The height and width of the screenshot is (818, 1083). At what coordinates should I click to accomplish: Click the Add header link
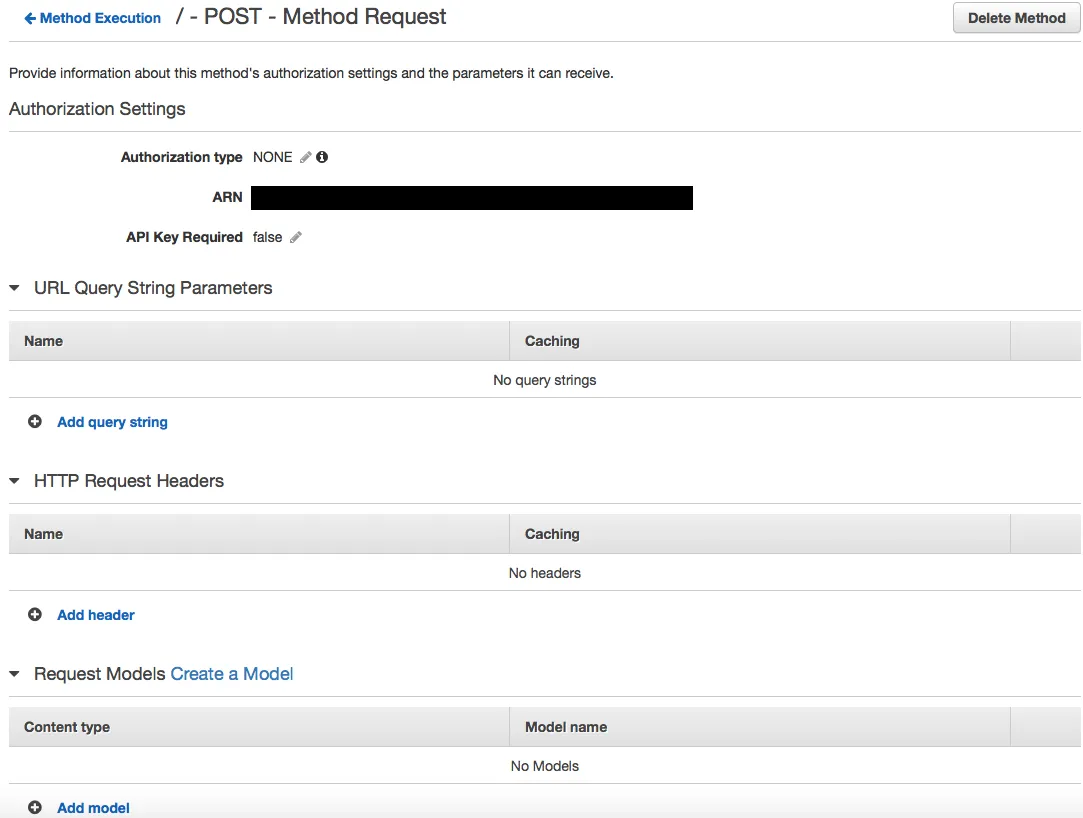(x=96, y=615)
